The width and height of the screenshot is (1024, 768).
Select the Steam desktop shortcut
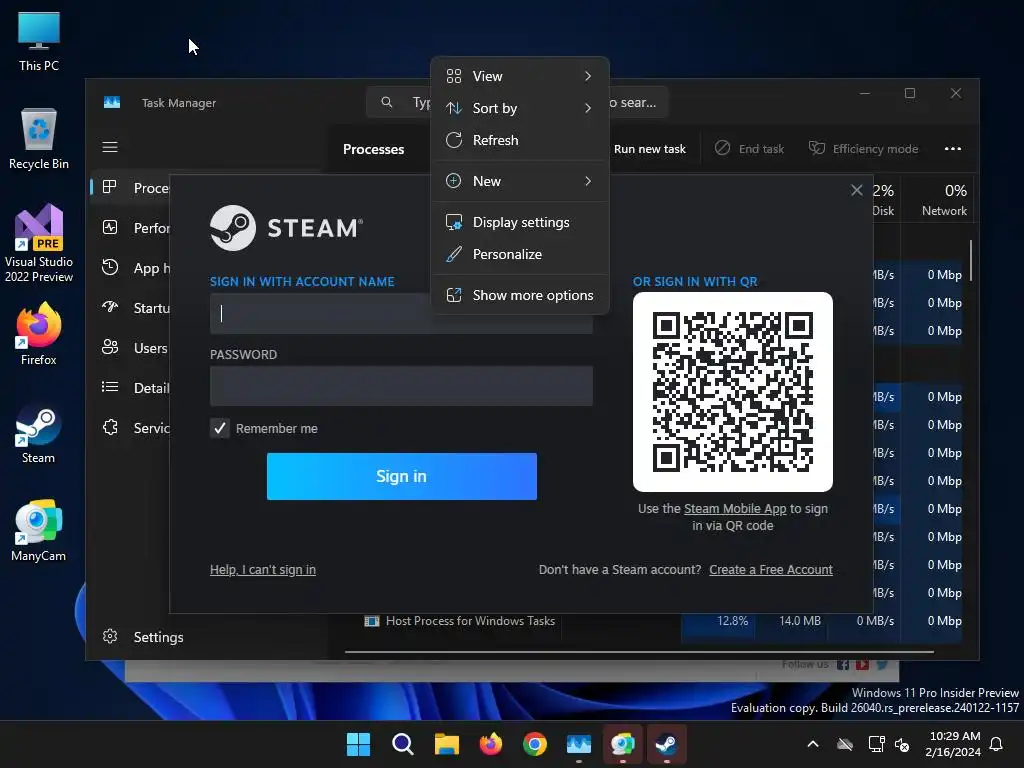click(39, 434)
